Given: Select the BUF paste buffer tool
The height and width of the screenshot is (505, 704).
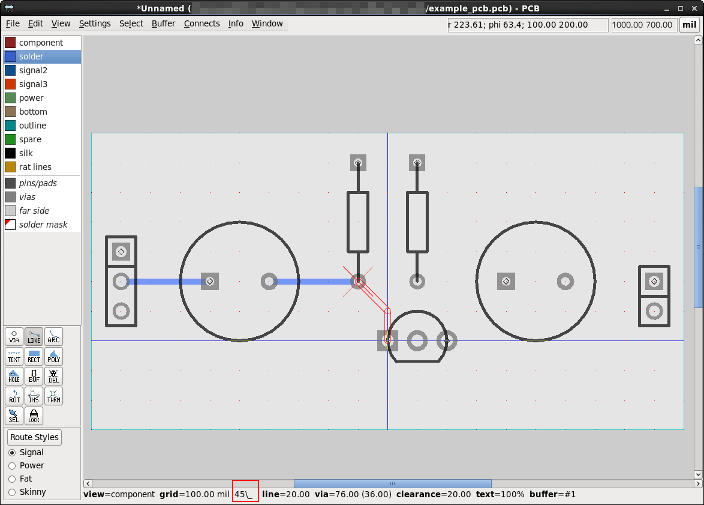Looking at the screenshot, I should [x=34, y=376].
